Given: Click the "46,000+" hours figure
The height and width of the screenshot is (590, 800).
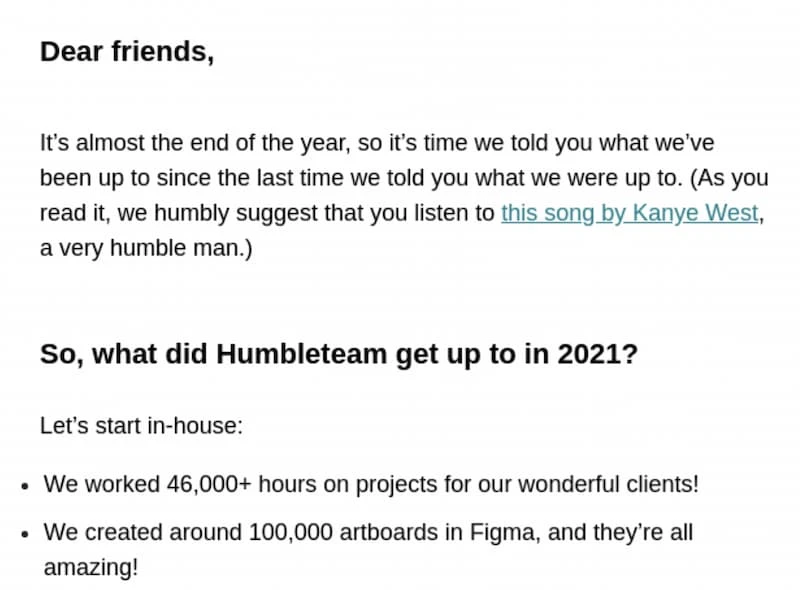Looking at the screenshot, I should pyautogui.click(x=209, y=485).
